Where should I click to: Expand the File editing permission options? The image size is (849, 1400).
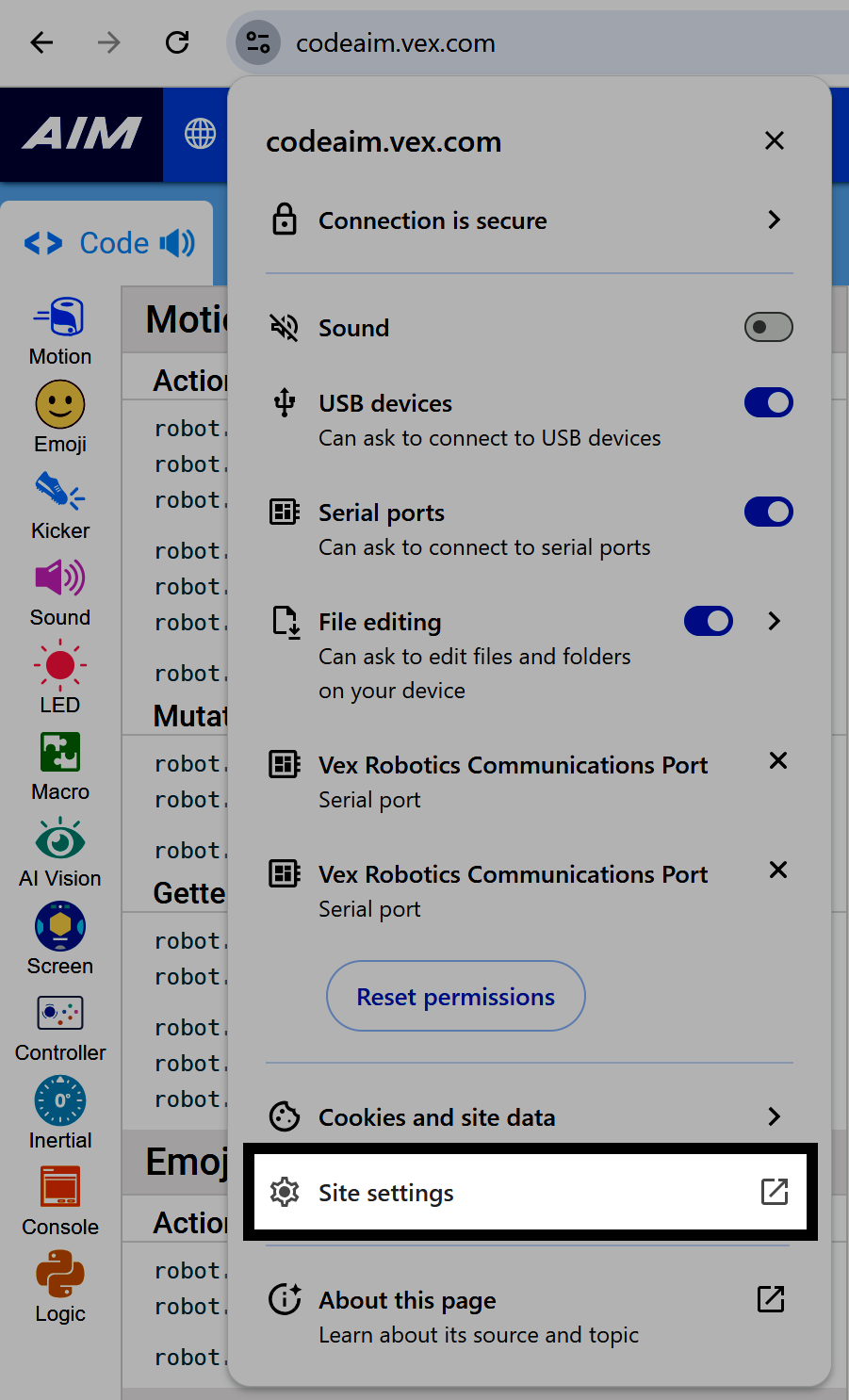coord(774,621)
